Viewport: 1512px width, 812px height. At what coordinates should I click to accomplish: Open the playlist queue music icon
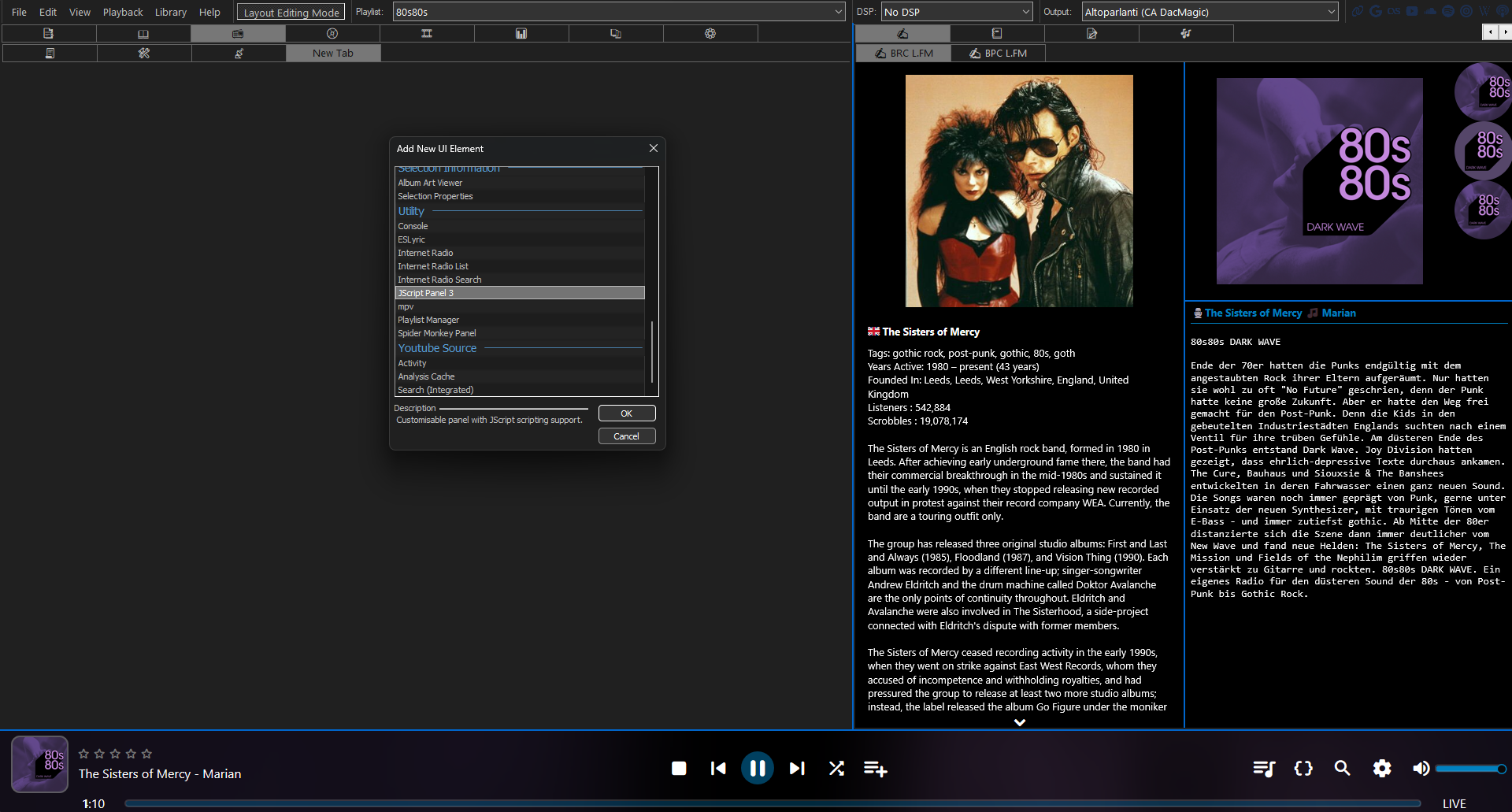coord(1264,768)
